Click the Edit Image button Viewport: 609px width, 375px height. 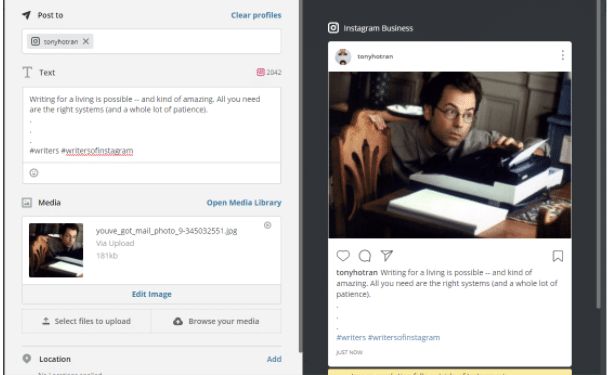[x=151, y=294]
